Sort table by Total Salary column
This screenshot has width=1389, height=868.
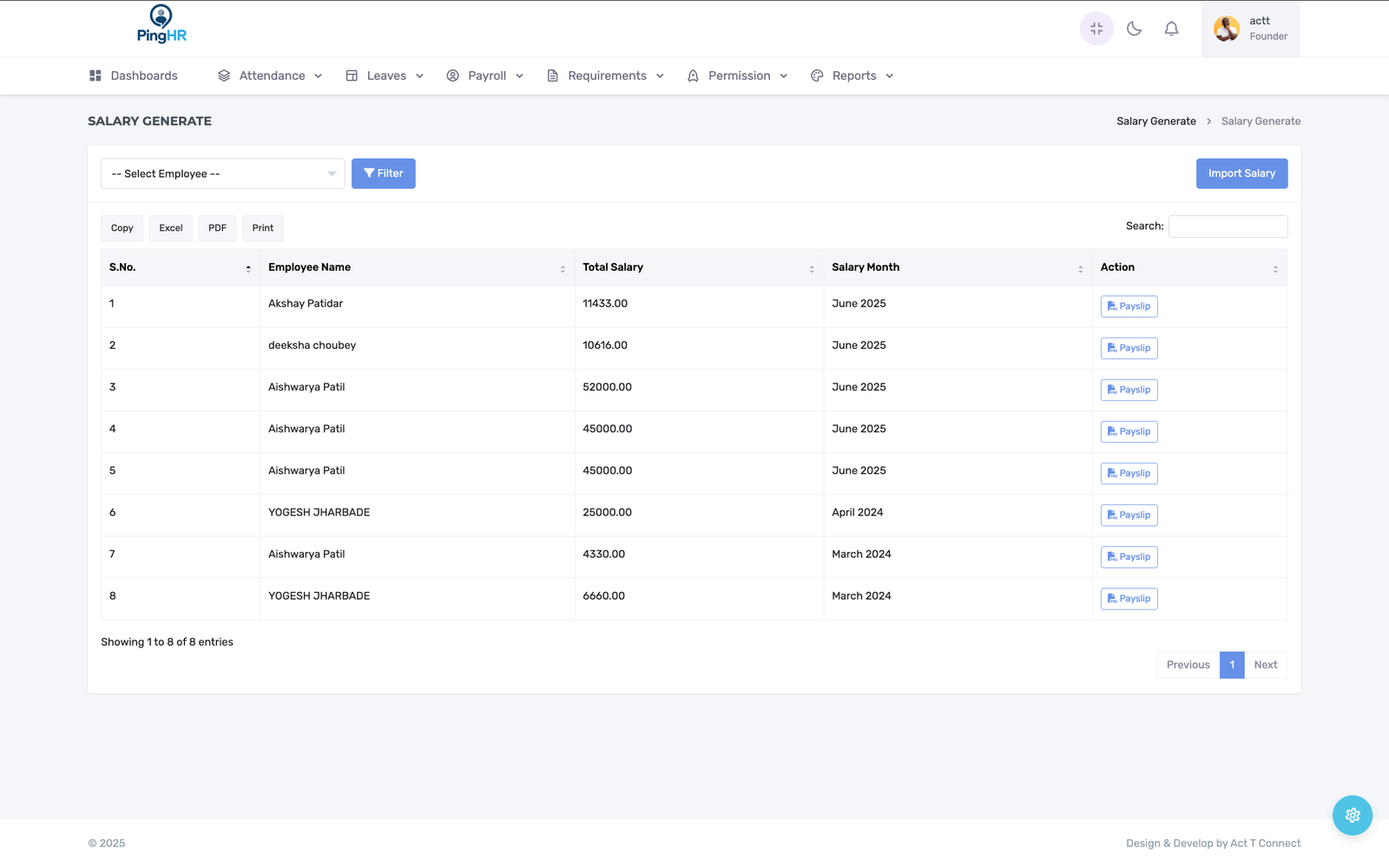pos(698,268)
